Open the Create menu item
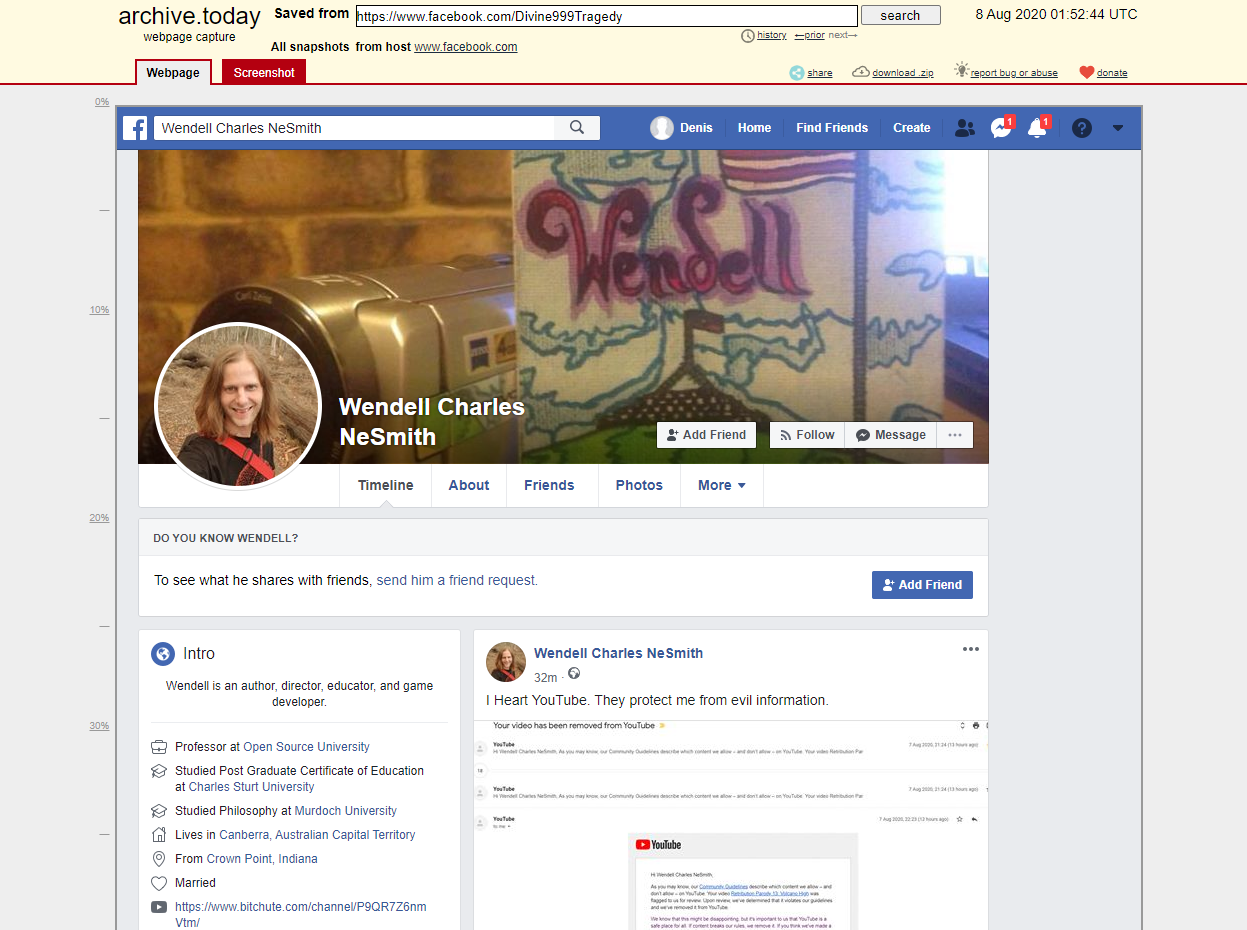The image size is (1247, 930). pyautogui.click(x=912, y=128)
